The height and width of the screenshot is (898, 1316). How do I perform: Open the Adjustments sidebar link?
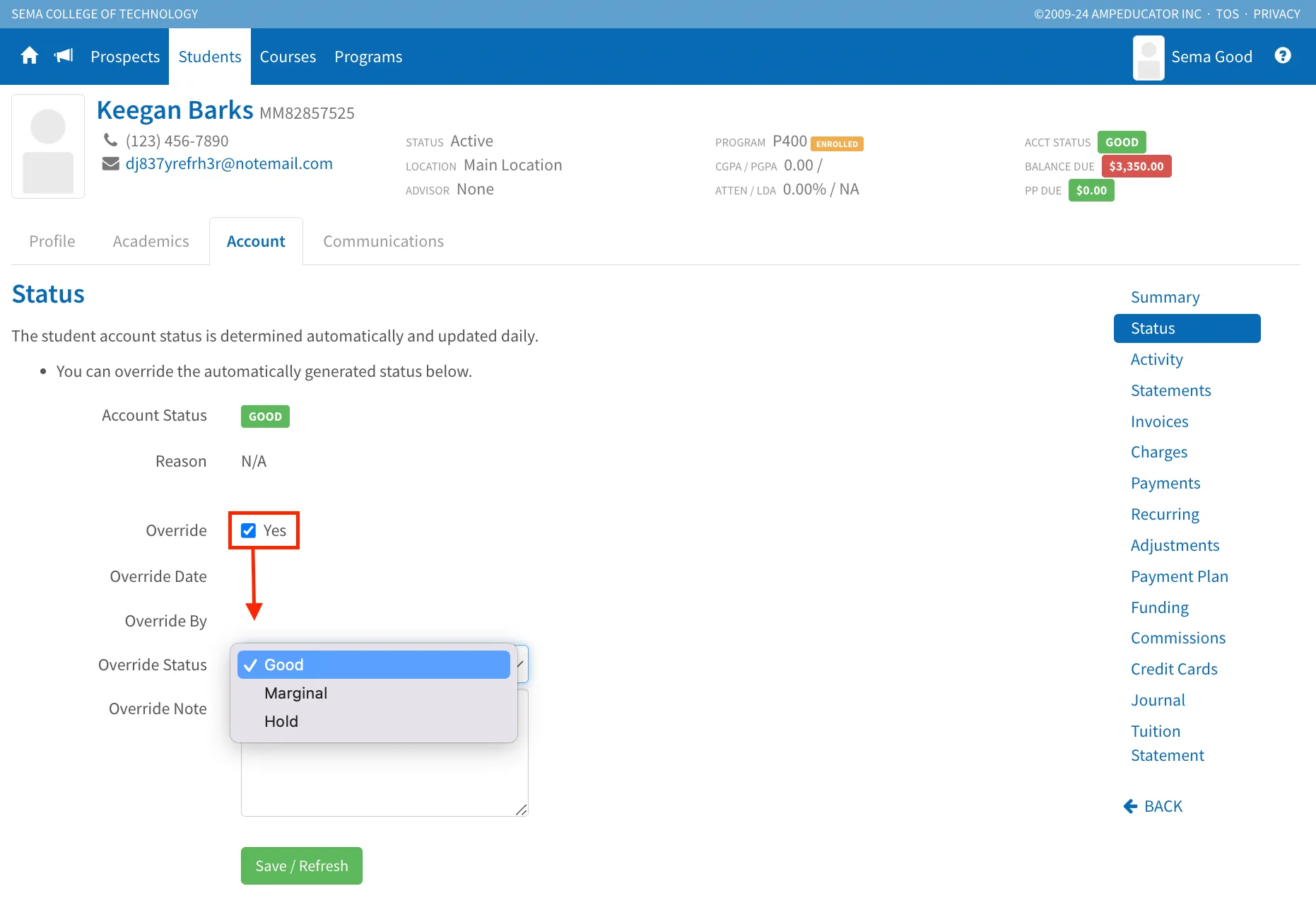pyautogui.click(x=1175, y=545)
